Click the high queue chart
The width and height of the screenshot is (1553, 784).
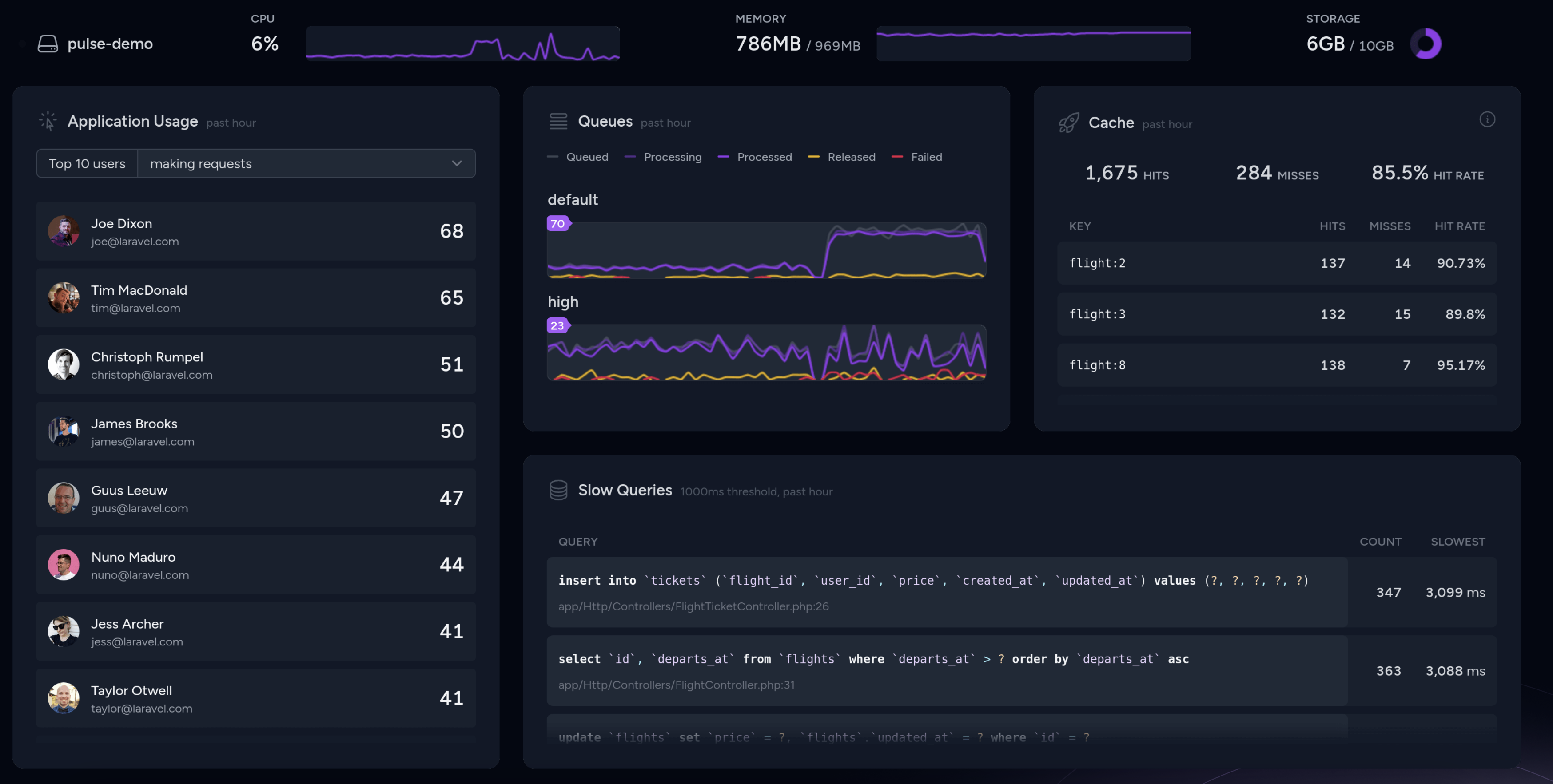(766, 352)
